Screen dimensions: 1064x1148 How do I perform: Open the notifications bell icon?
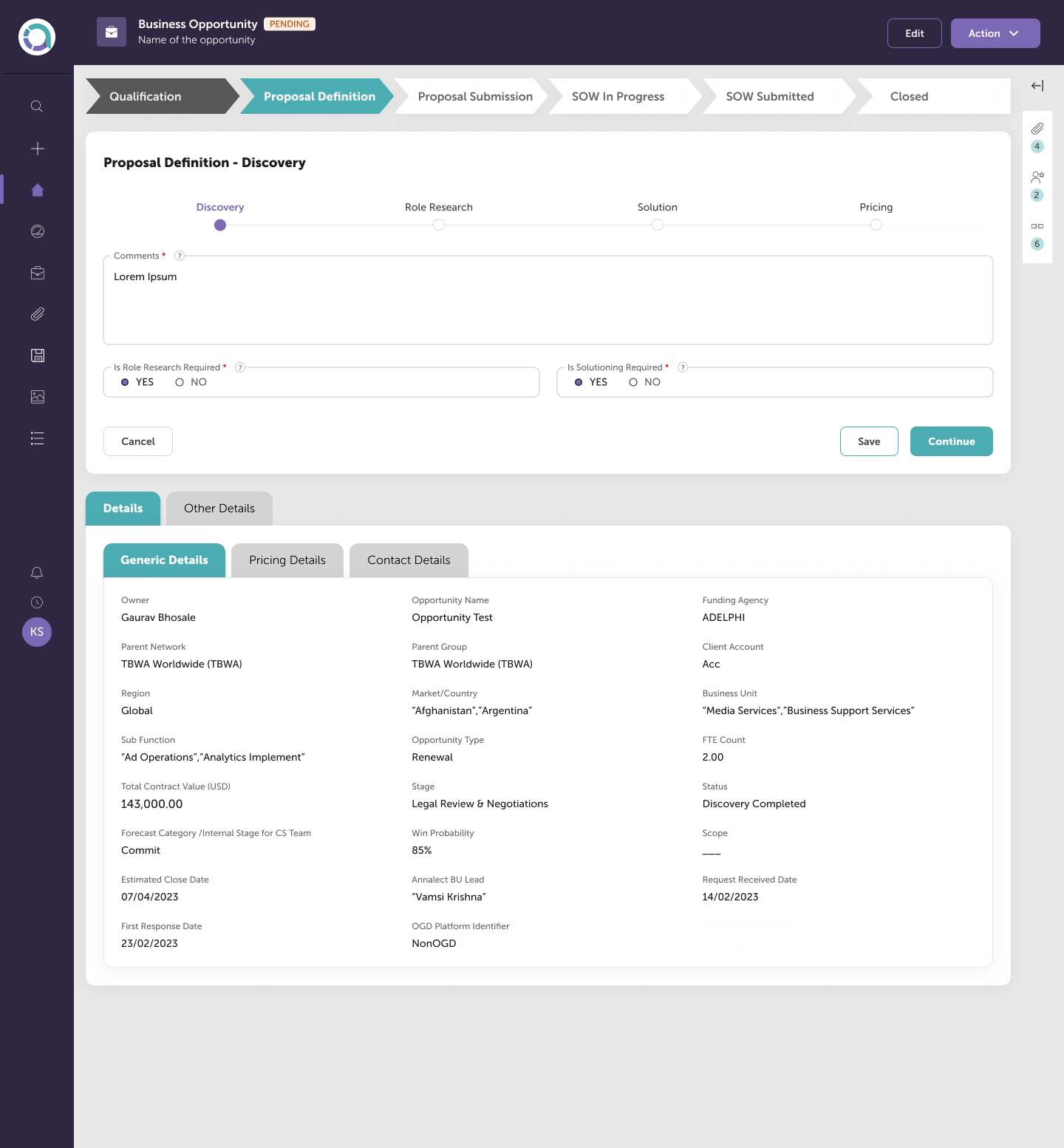[x=37, y=573]
